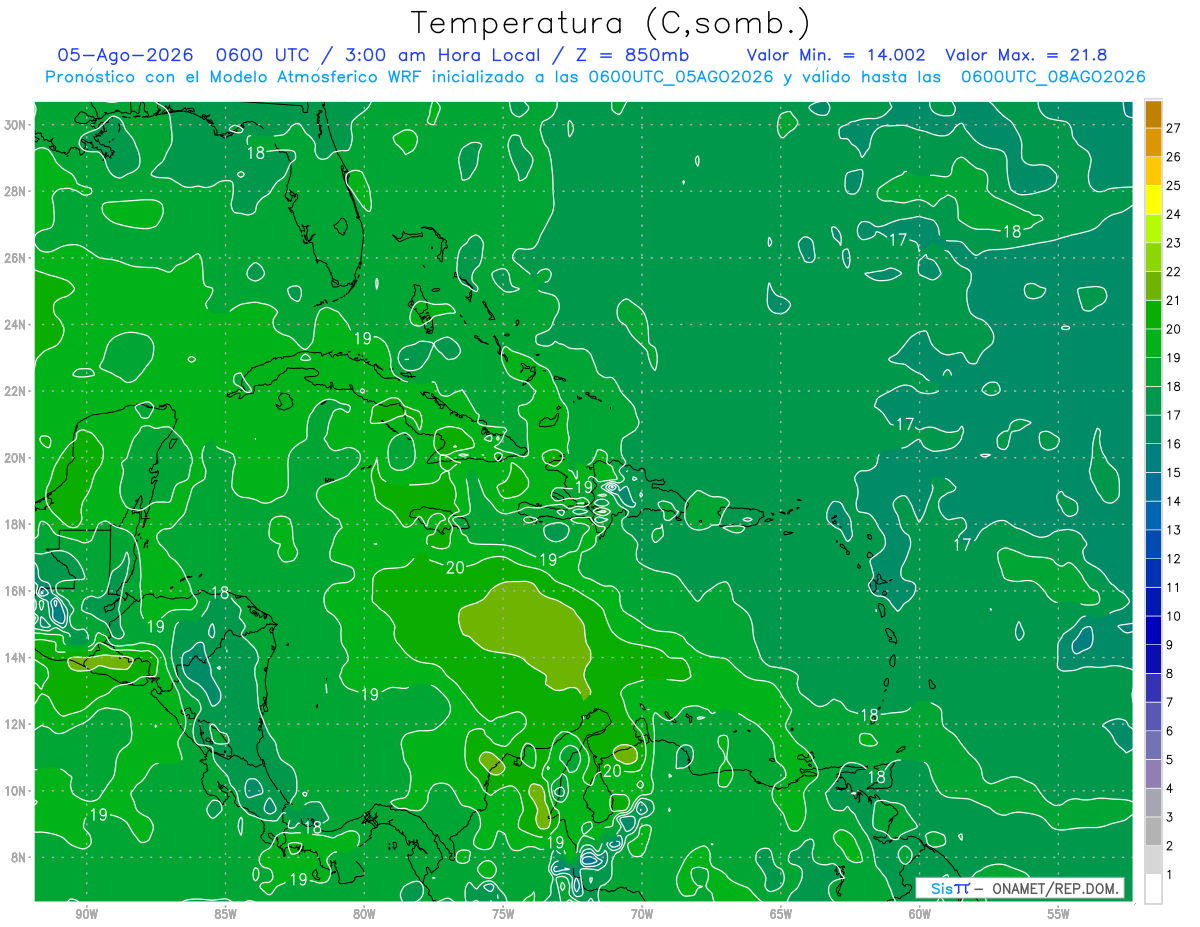The height and width of the screenshot is (927, 1200).
Task: Click the legend value '25'
Action: (1174, 185)
